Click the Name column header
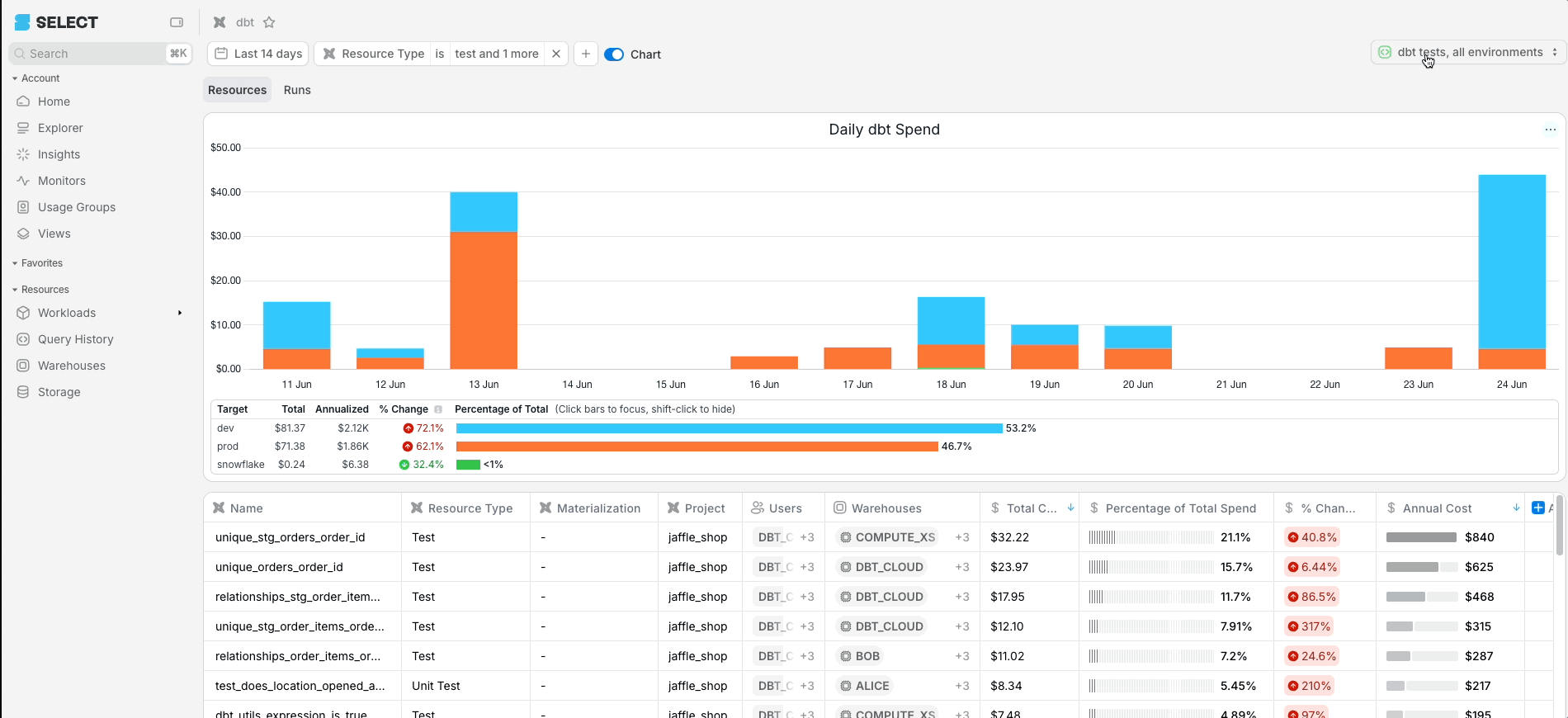 pyautogui.click(x=302, y=508)
